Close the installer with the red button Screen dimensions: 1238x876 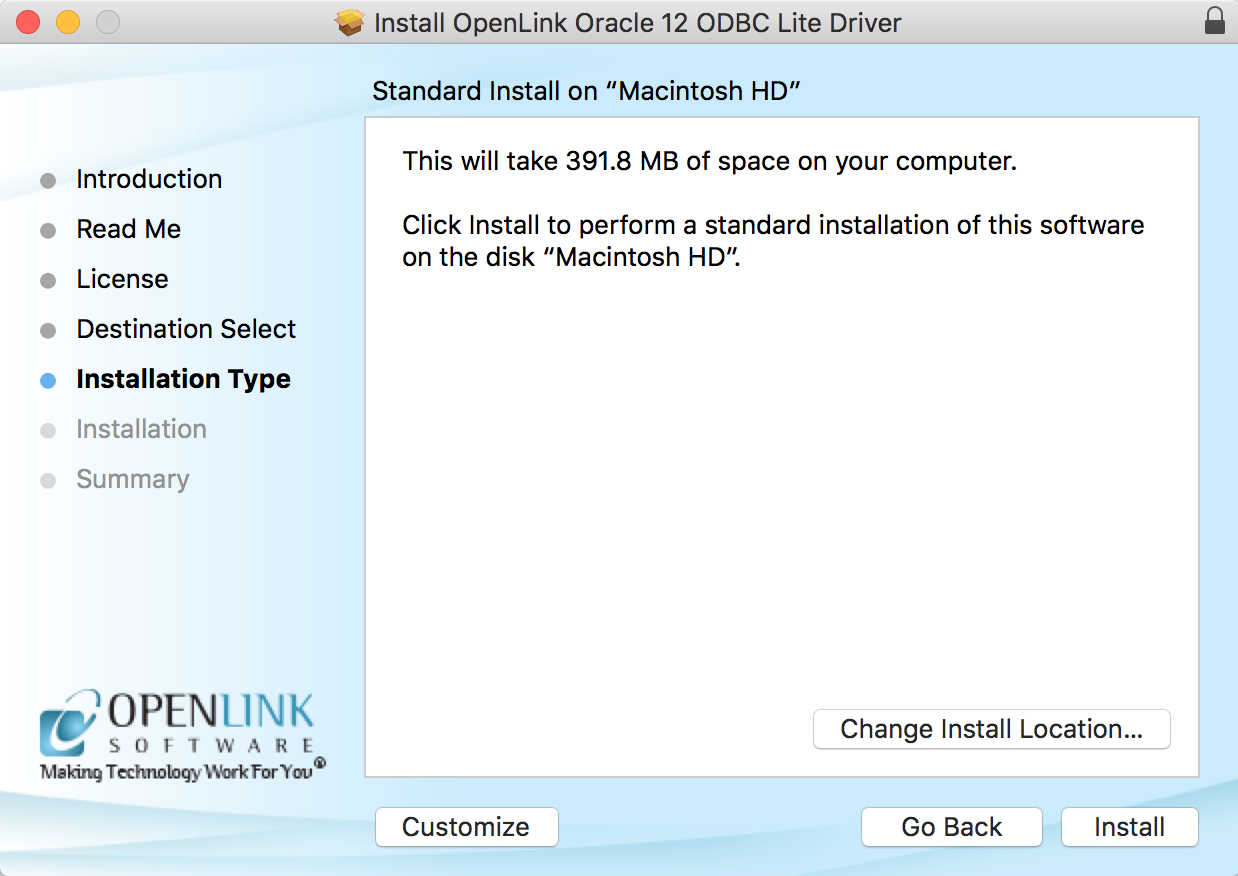click(28, 22)
